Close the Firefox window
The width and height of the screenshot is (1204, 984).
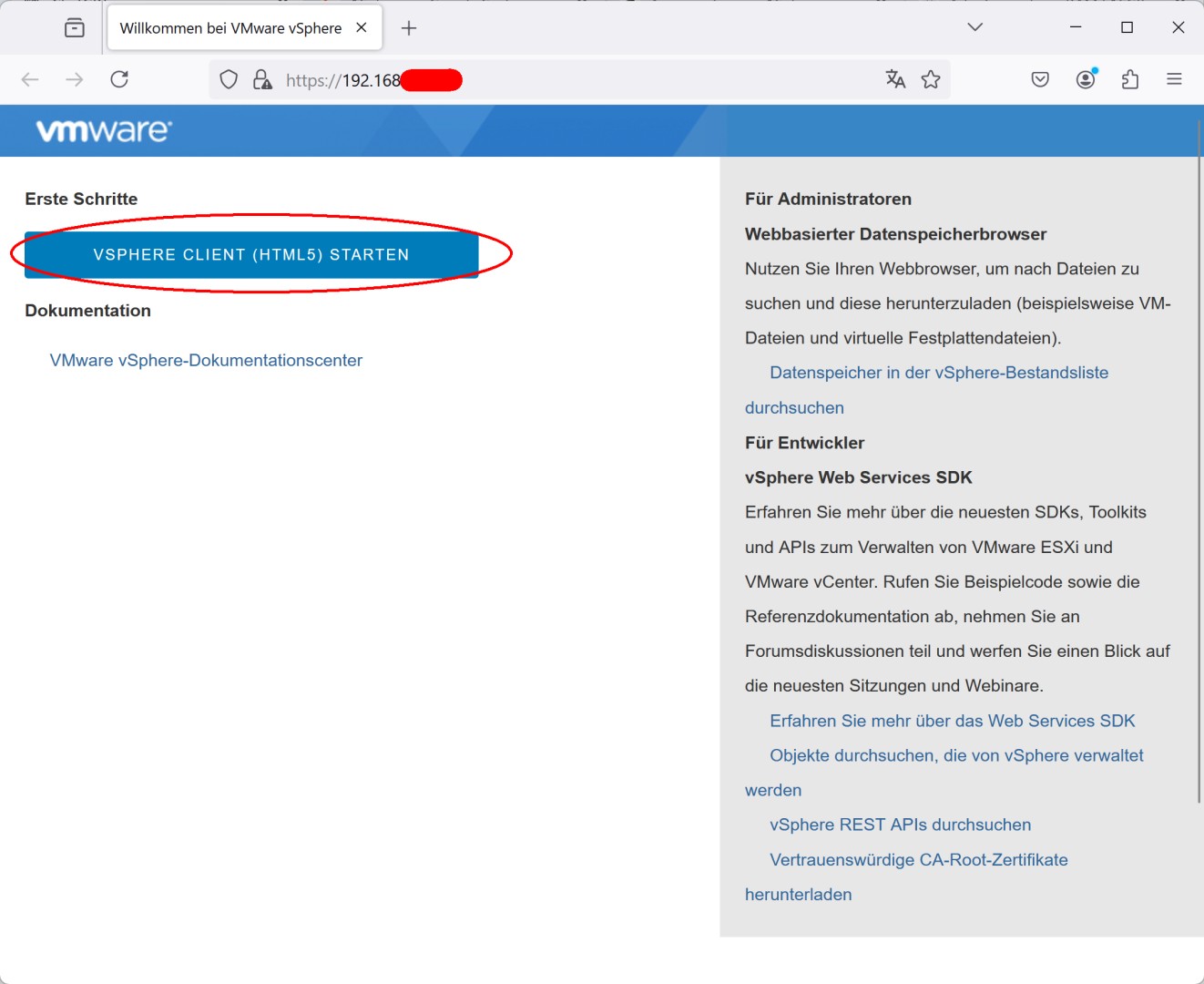1178,27
